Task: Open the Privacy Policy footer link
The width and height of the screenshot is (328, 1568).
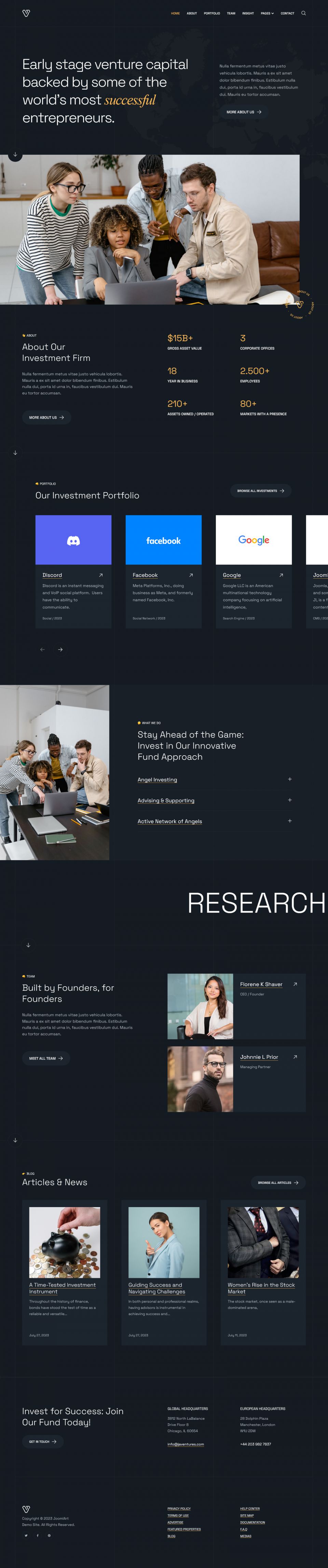Action: click(179, 1508)
